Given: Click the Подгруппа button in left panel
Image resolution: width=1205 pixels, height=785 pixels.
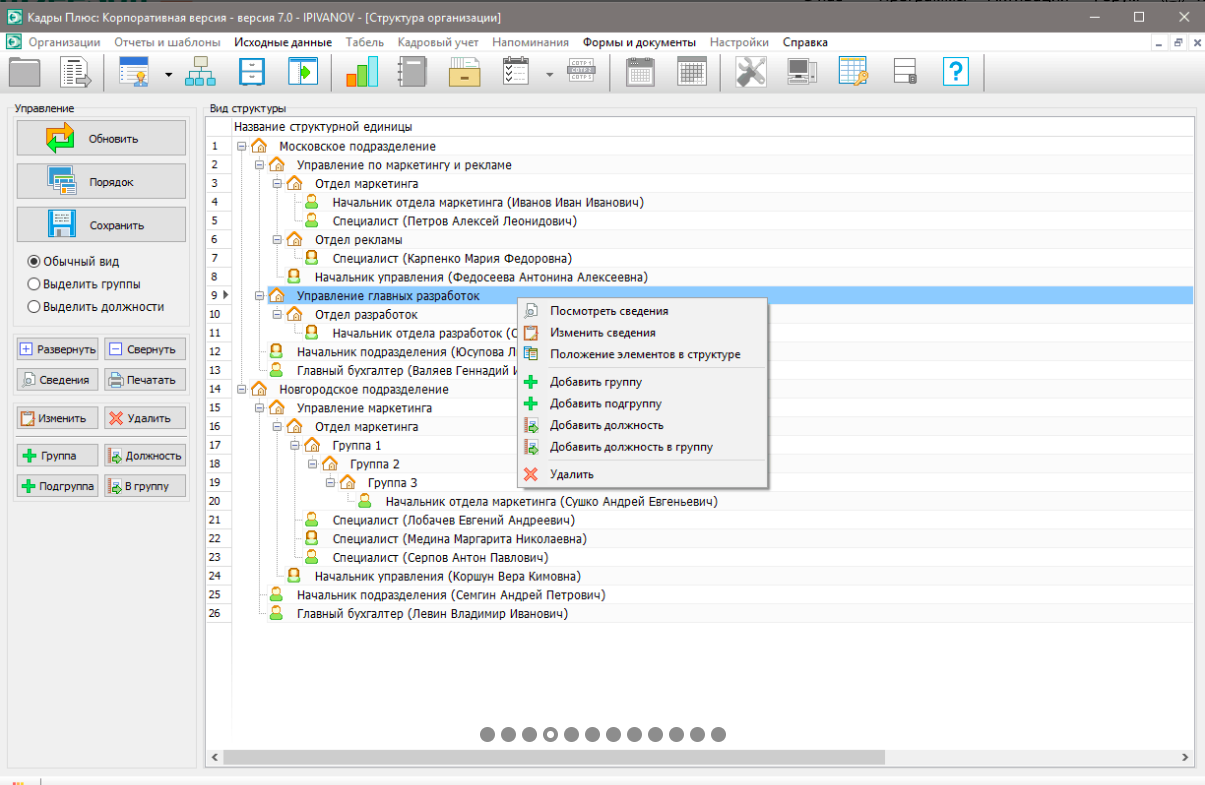Looking at the screenshot, I should coord(58,486).
